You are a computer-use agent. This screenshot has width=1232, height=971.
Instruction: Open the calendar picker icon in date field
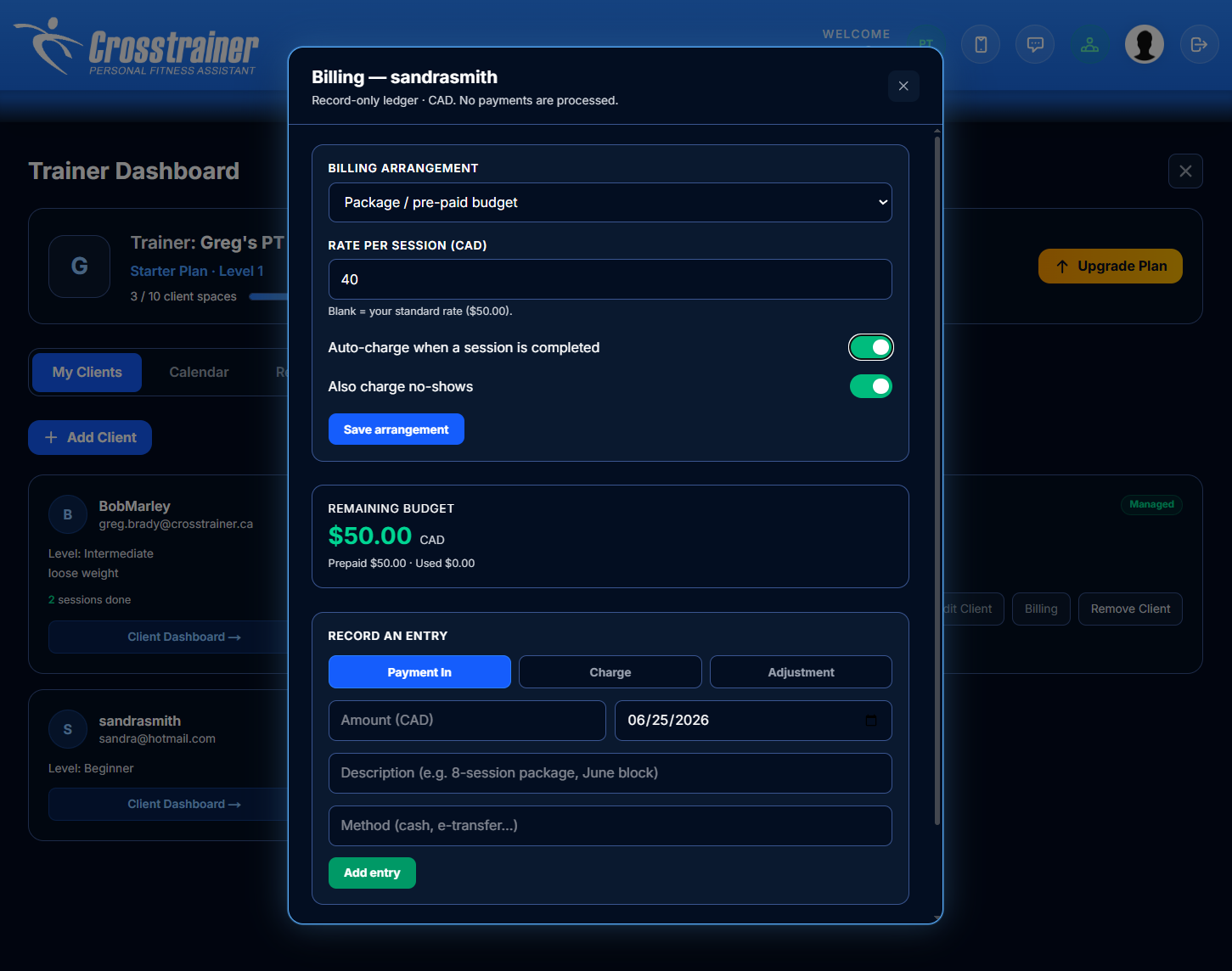[x=870, y=721]
